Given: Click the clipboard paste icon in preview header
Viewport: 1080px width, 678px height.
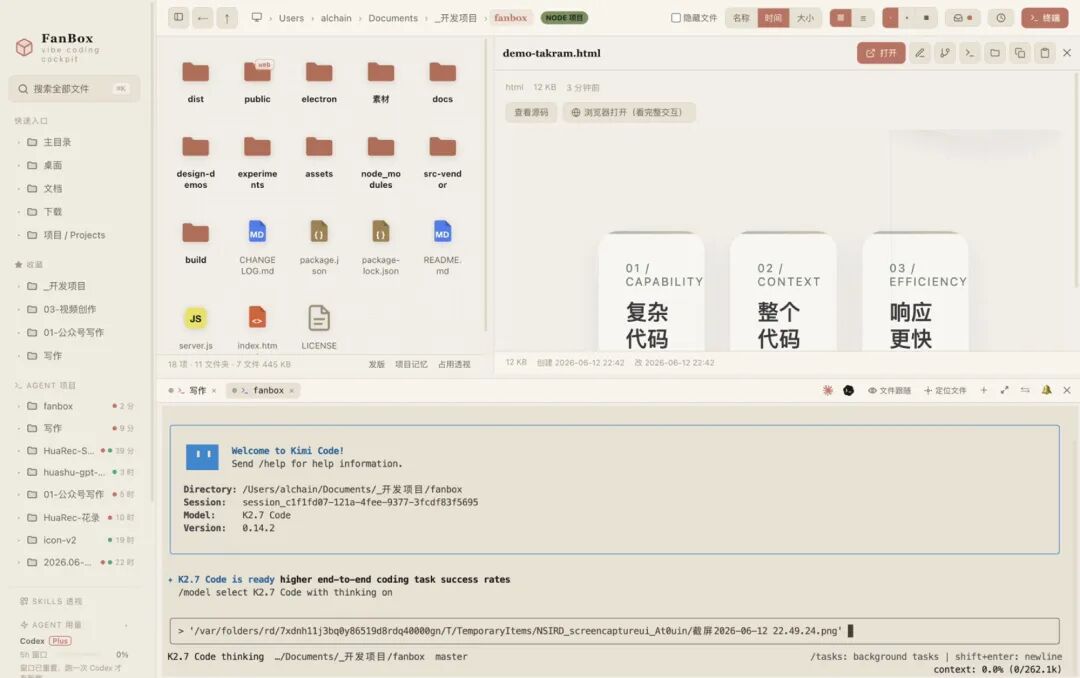Looking at the screenshot, I should (x=1045, y=52).
